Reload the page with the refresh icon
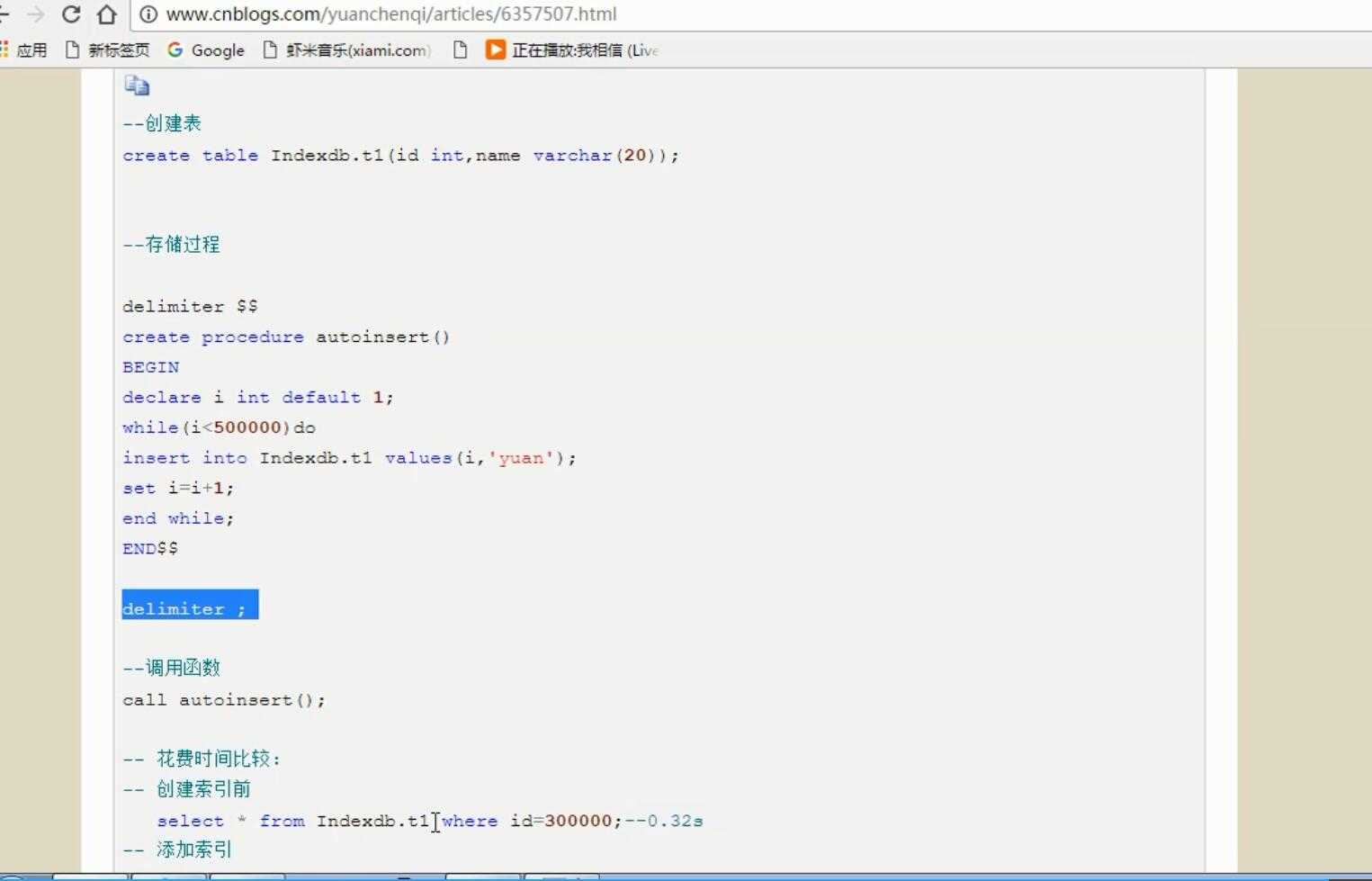 click(71, 14)
